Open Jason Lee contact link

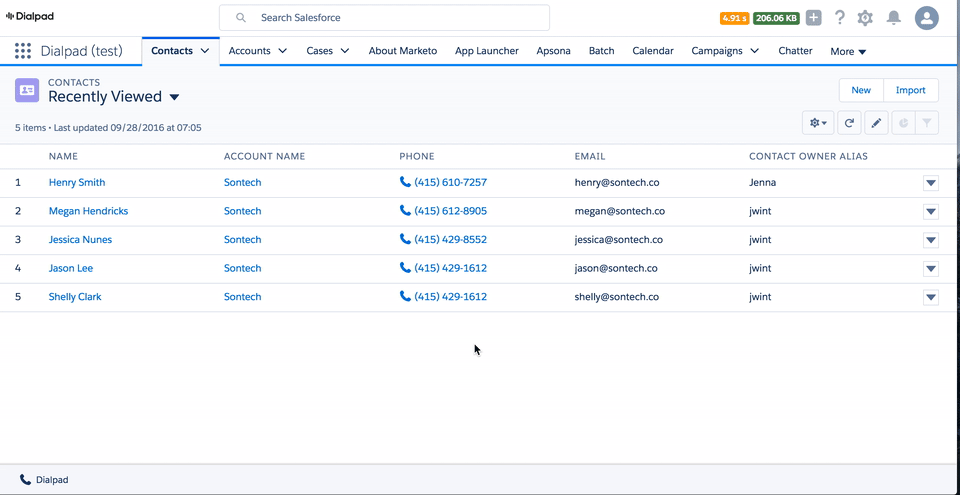pyautogui.click(x=70, y=268)
